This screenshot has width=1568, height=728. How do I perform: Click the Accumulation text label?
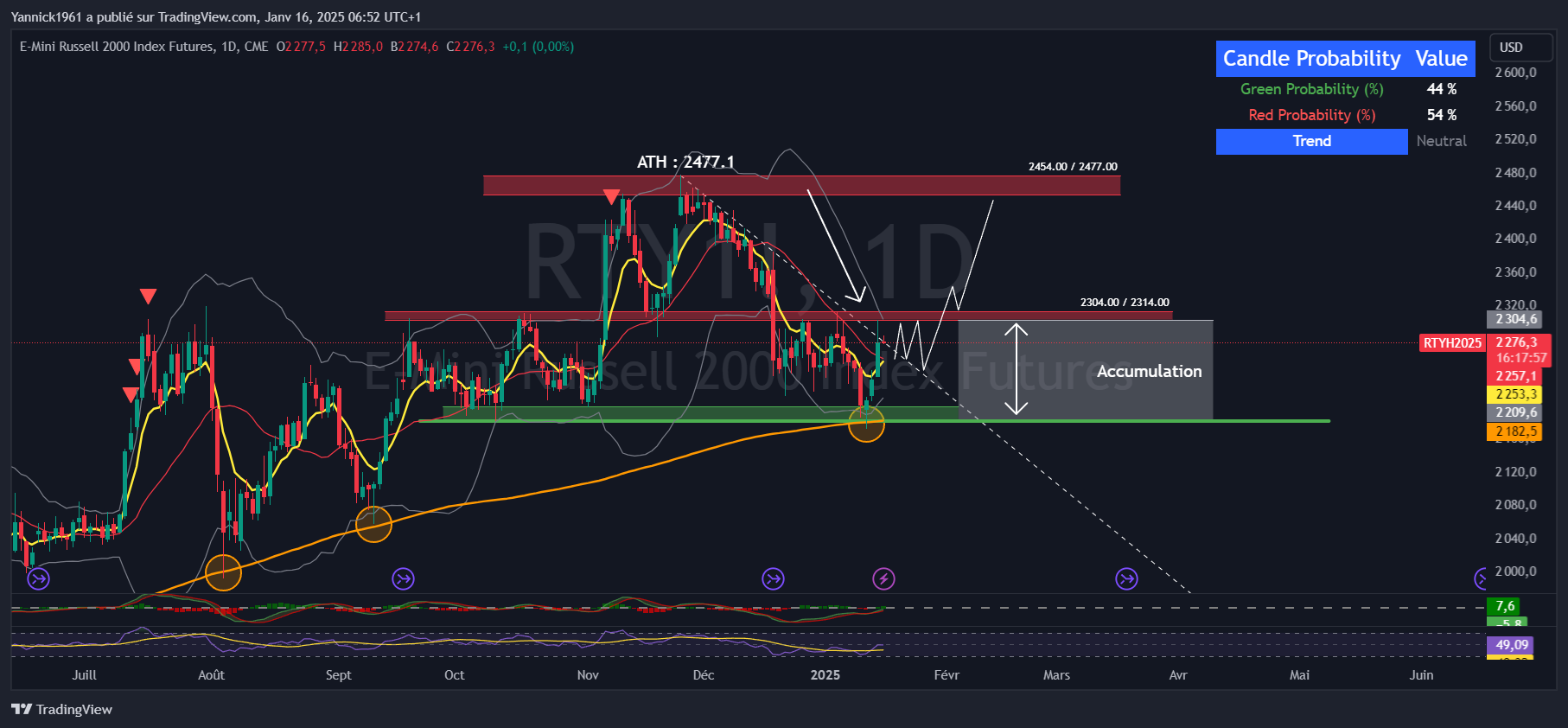click(1149, 371)
